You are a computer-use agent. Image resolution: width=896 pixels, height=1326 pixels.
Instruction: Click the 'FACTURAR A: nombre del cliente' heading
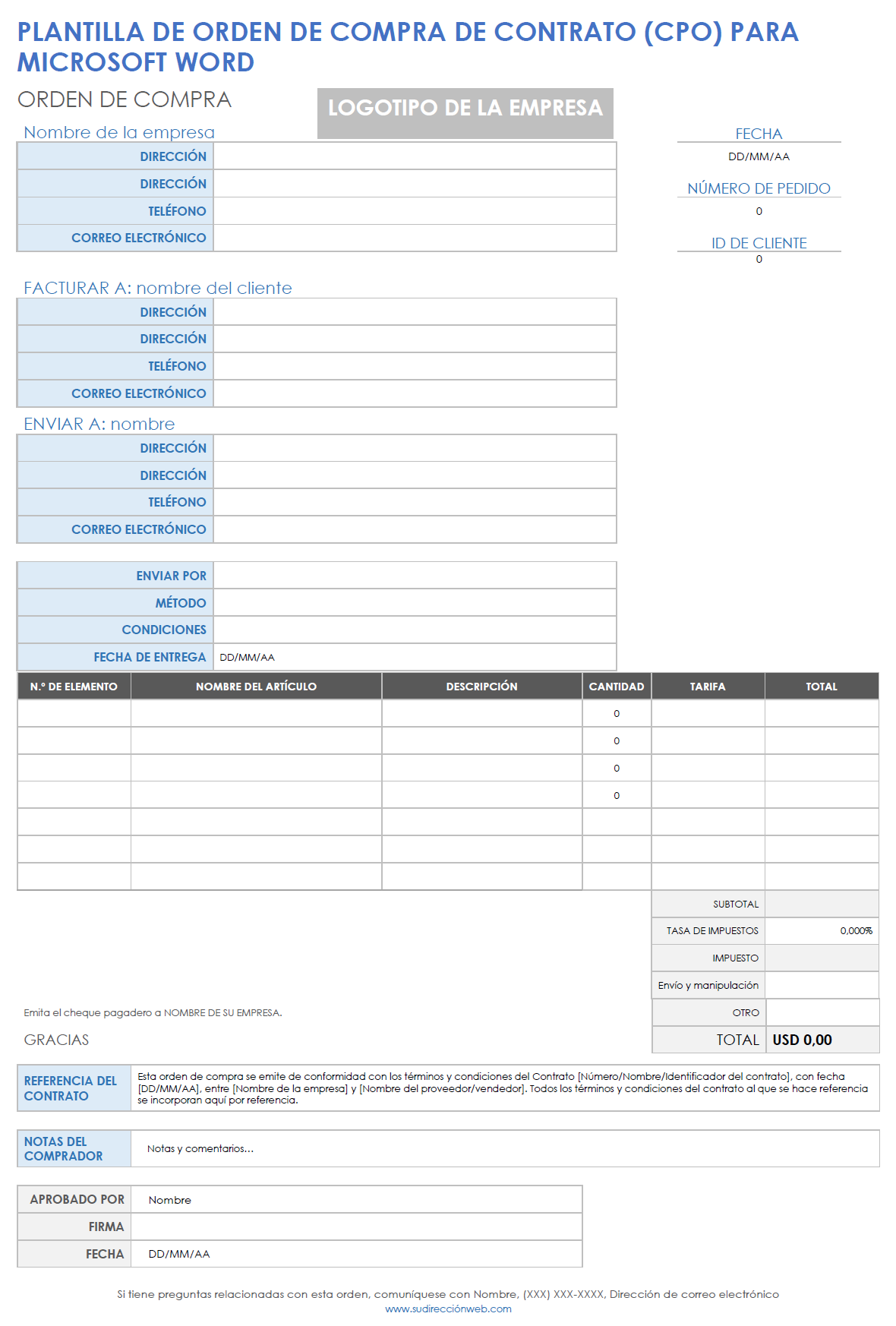(158, 288)
